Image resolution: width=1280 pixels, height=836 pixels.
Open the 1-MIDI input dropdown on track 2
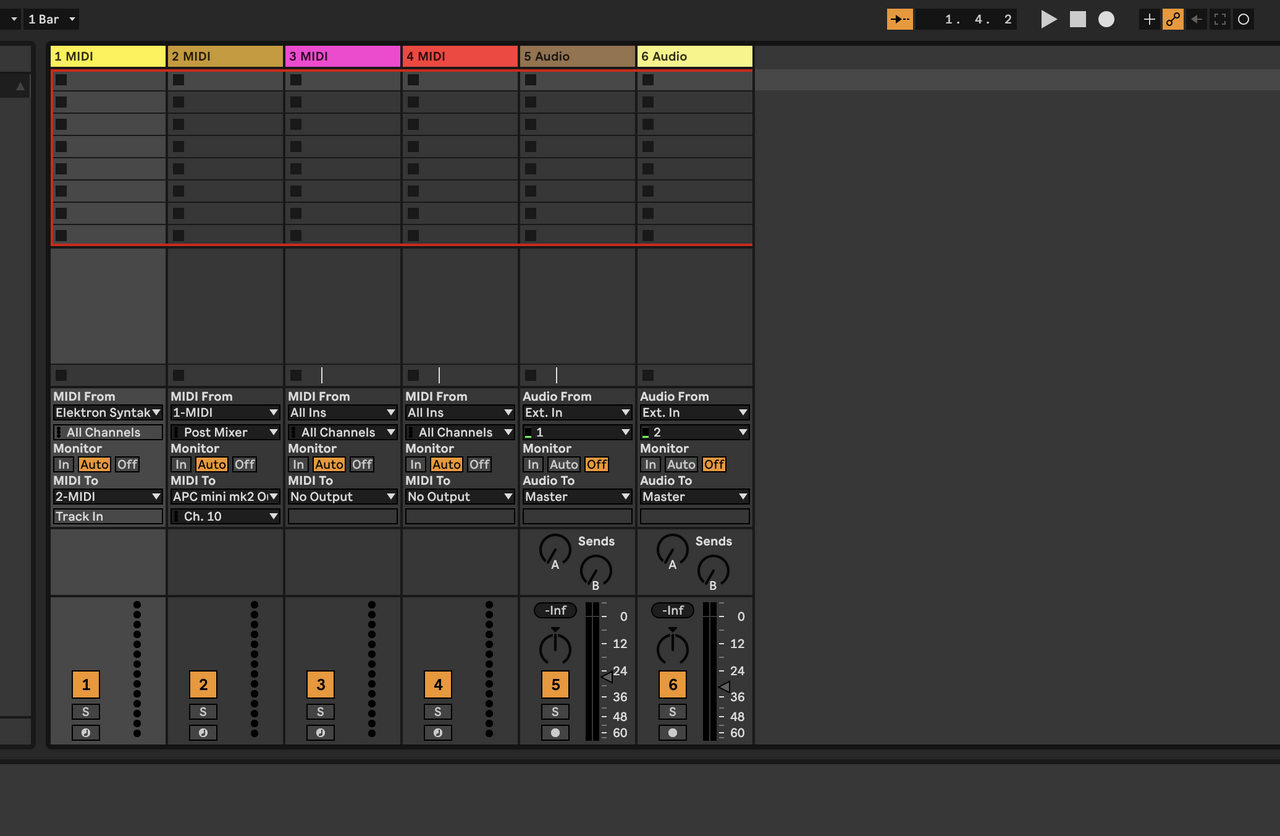point(225,412)
